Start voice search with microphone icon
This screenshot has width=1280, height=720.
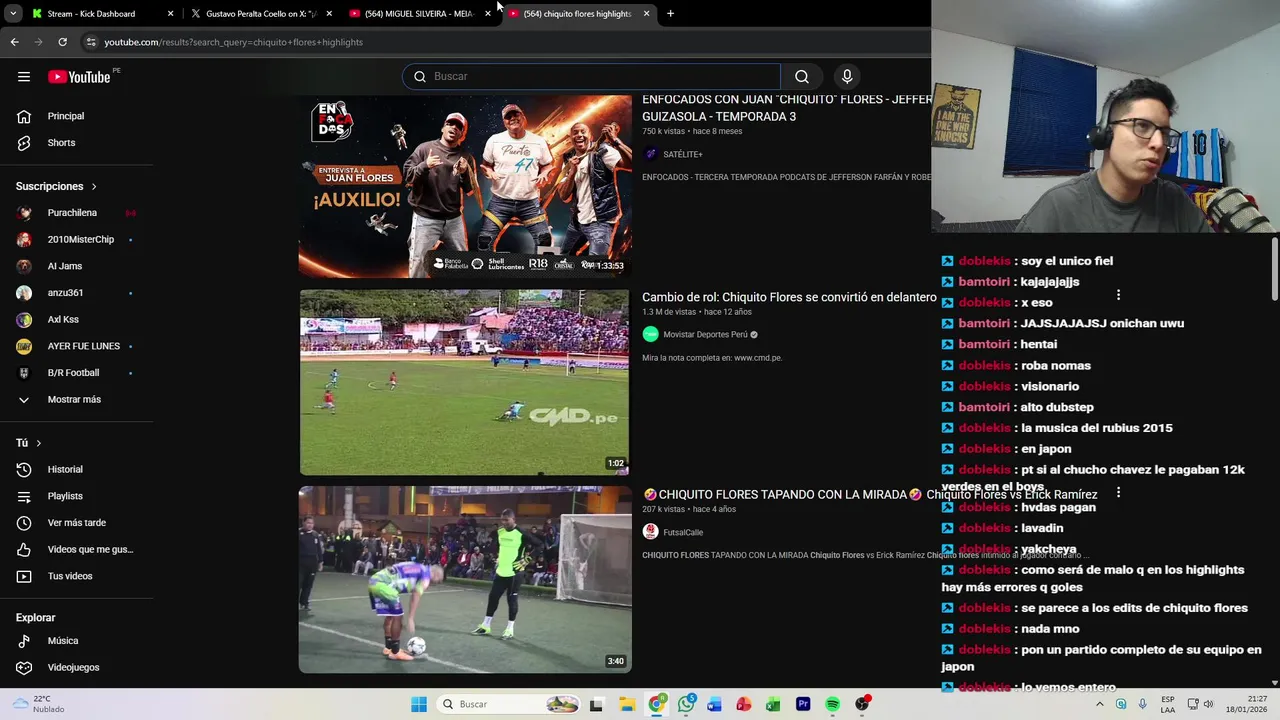(x=847, y=76)
